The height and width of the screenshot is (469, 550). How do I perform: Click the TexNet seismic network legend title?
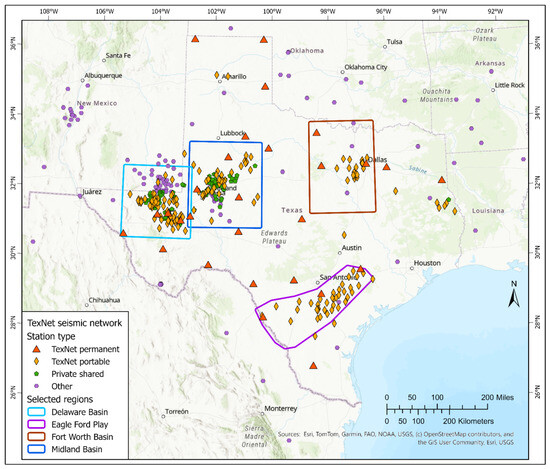coord(74,323)
